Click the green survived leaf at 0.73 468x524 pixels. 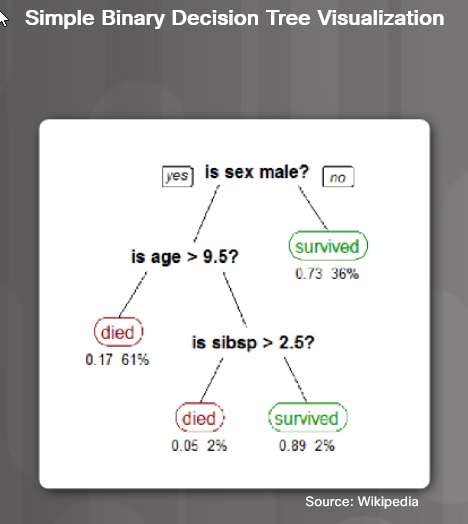point(328,246)
